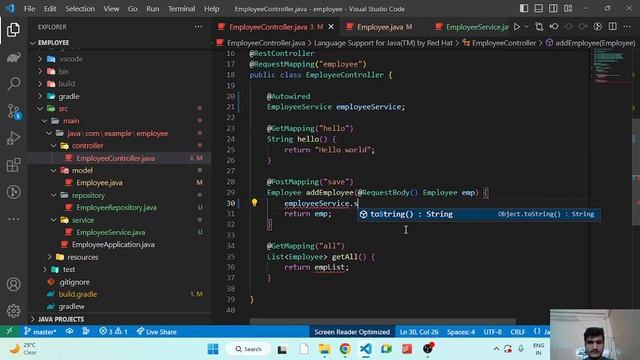Toggle the bottom panel layout icon
This screenshot has width=640, height=360.
(539, 9)
